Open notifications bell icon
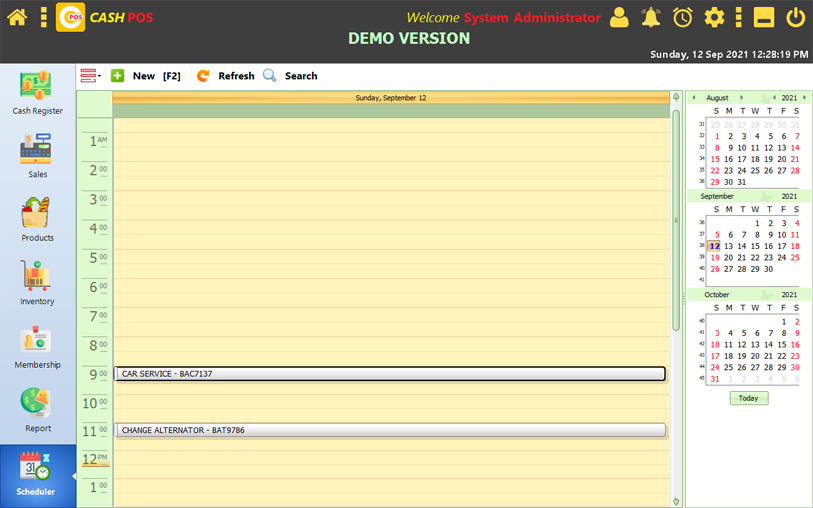 [651, 17]
